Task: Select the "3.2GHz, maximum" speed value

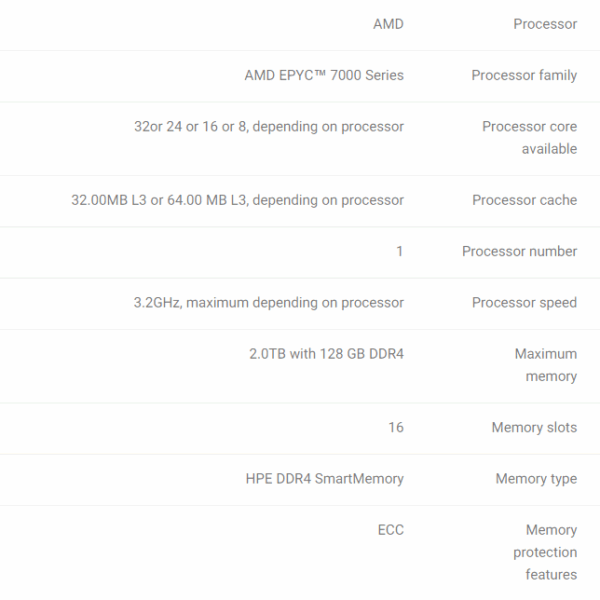Action: pos(269,302)
